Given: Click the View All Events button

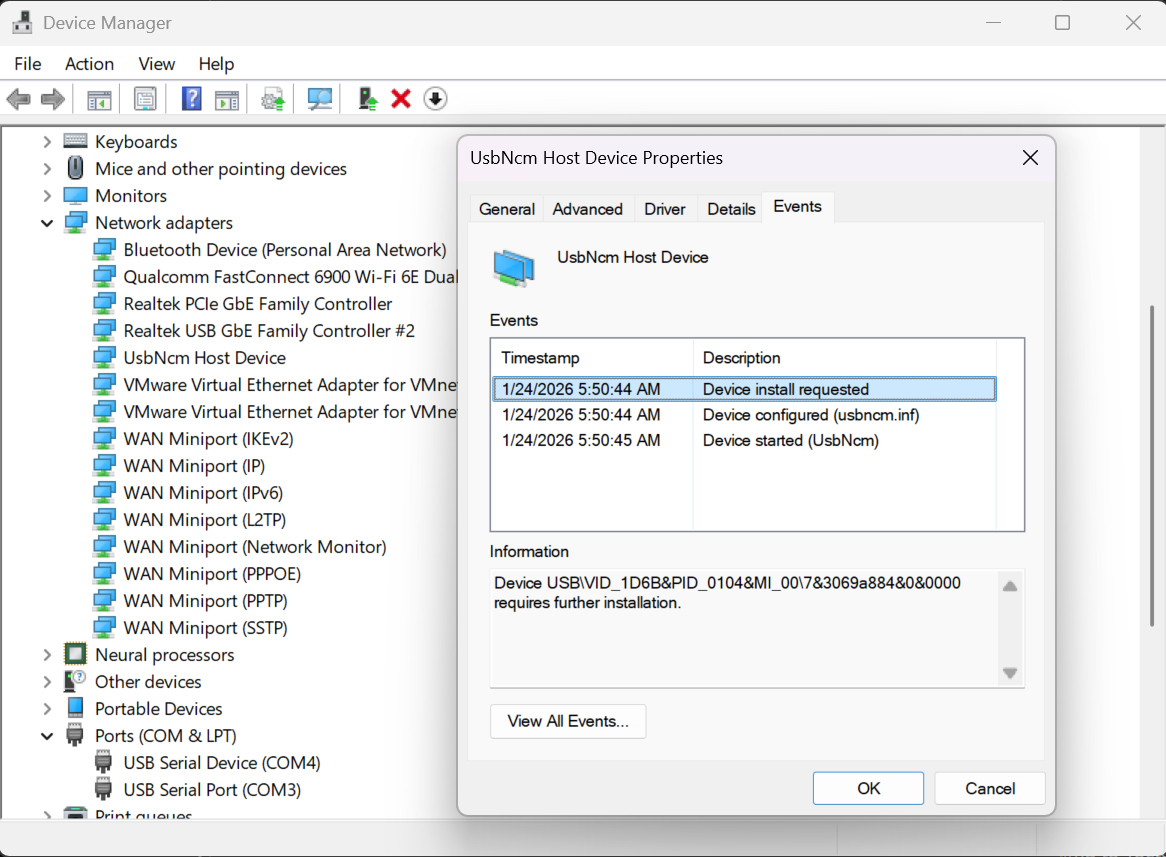Looking at the screenshot, I should pos(568,721).
